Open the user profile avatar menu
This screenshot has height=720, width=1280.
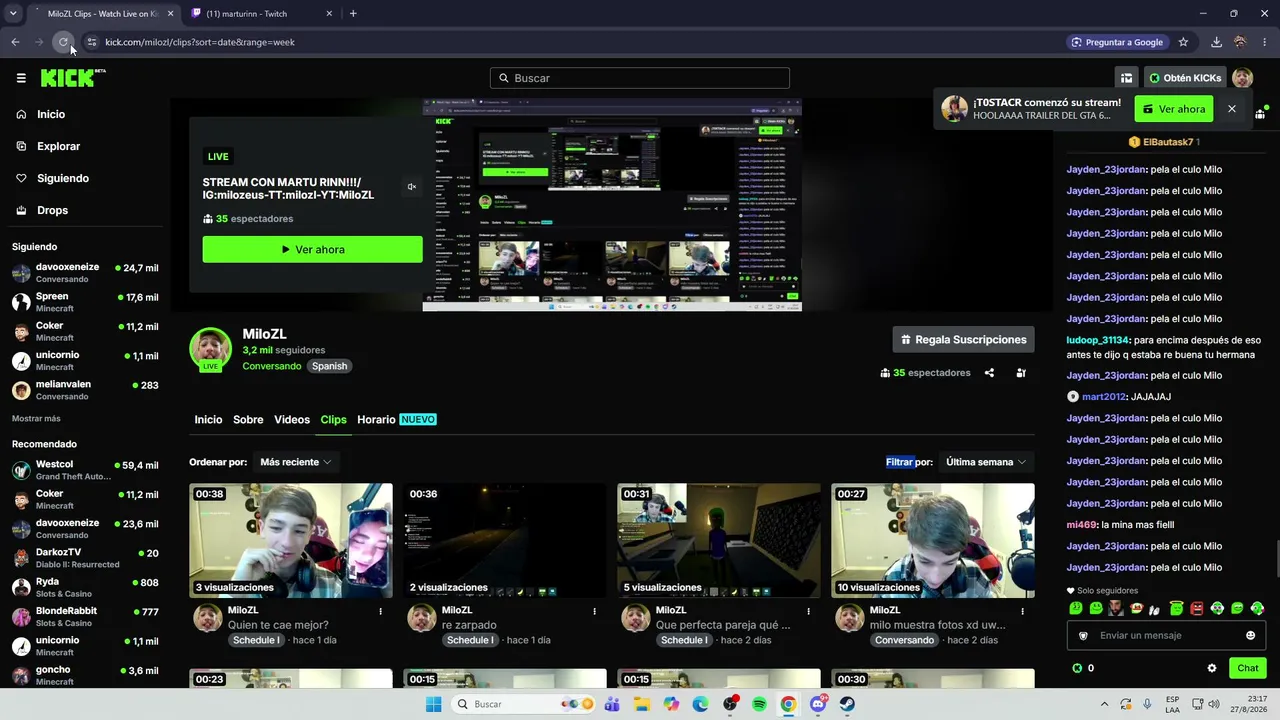[1242, 78]
